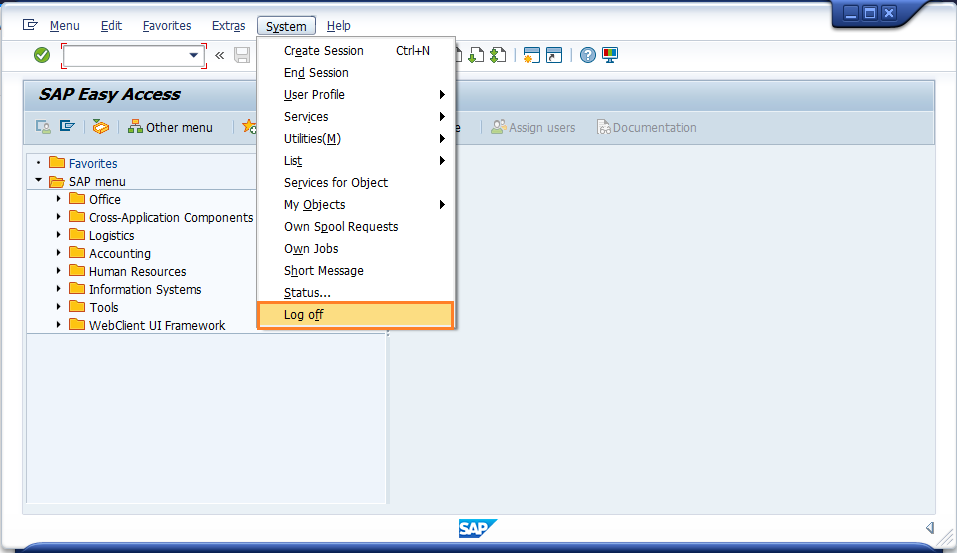Collapse the command field with double chevron
This screenshot has height=553, width=957.
pyautogui.click(x=220, y=56)
